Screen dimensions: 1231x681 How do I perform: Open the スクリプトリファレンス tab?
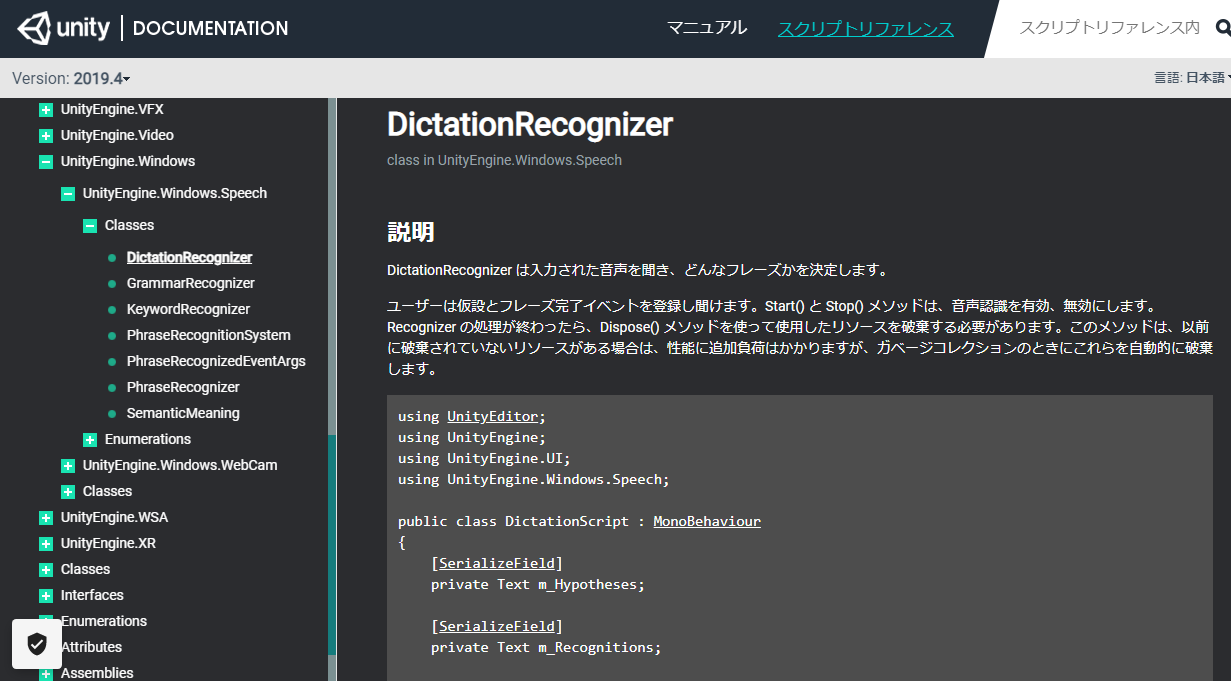[866, 29]
